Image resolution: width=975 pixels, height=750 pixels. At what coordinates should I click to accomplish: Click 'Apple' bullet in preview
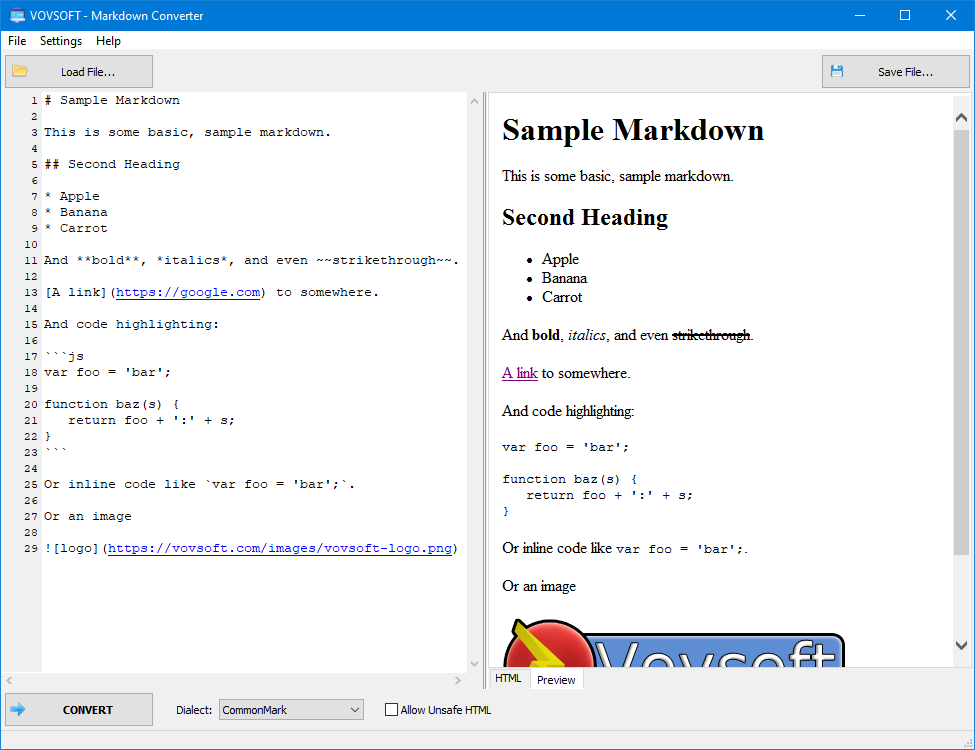560,259
